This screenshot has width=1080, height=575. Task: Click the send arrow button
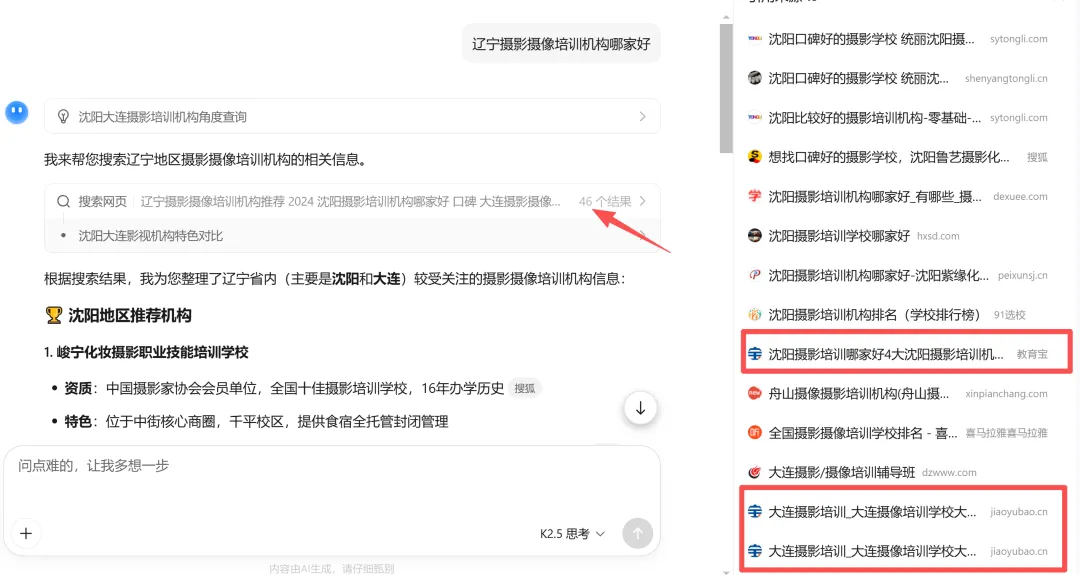637,534
